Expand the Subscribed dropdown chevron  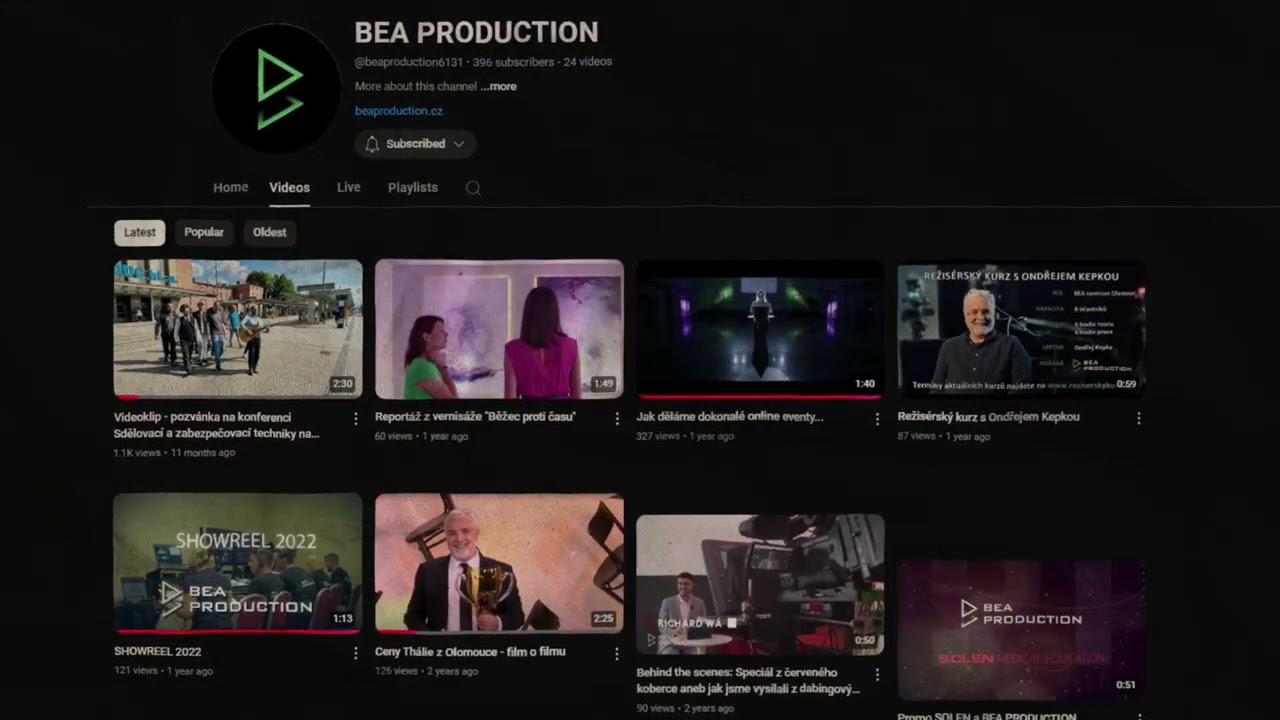click(x=459, y=144)
